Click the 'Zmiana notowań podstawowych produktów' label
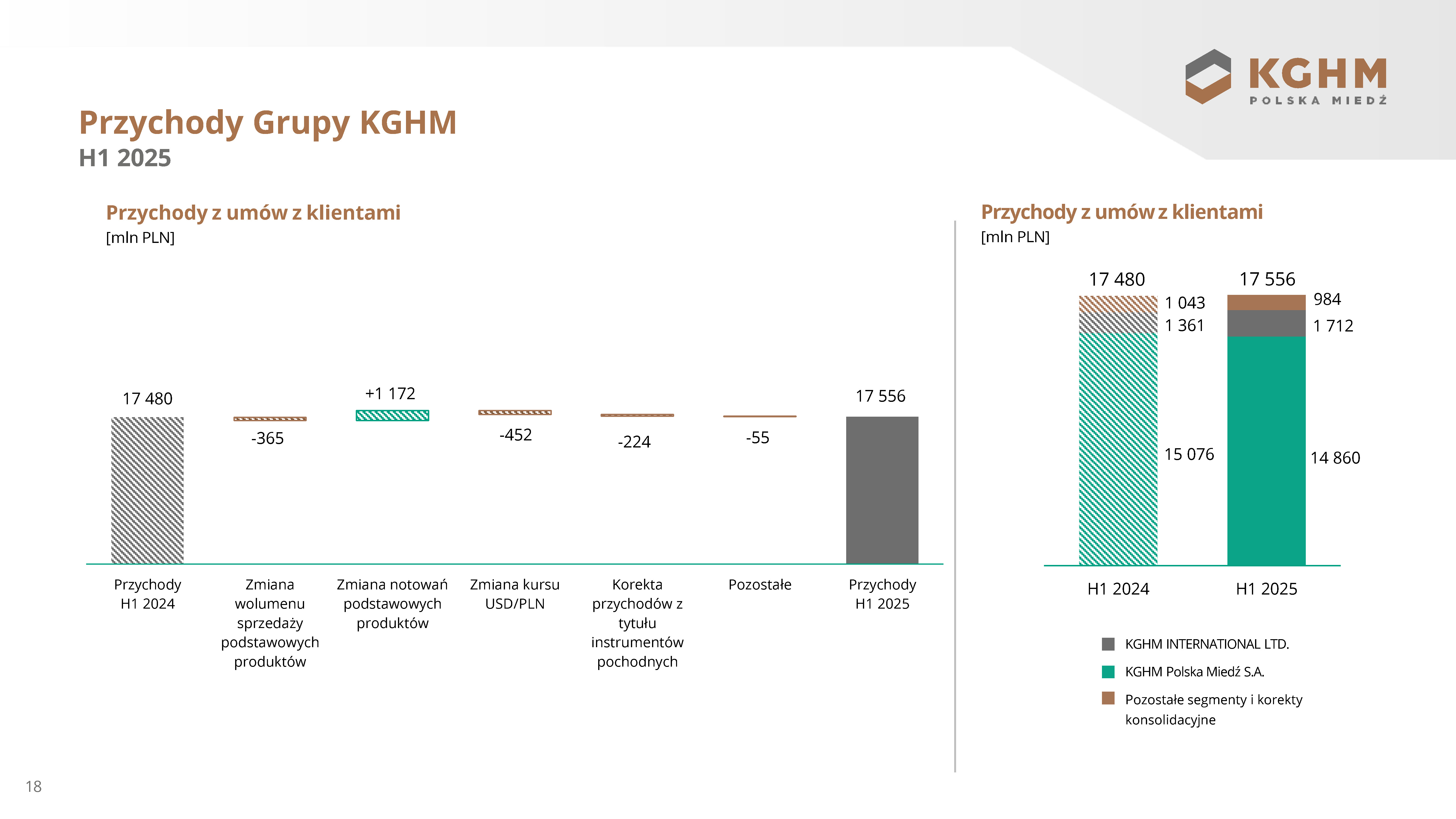Viewport: 1456px width, 819px height. (x=392, y=604)
